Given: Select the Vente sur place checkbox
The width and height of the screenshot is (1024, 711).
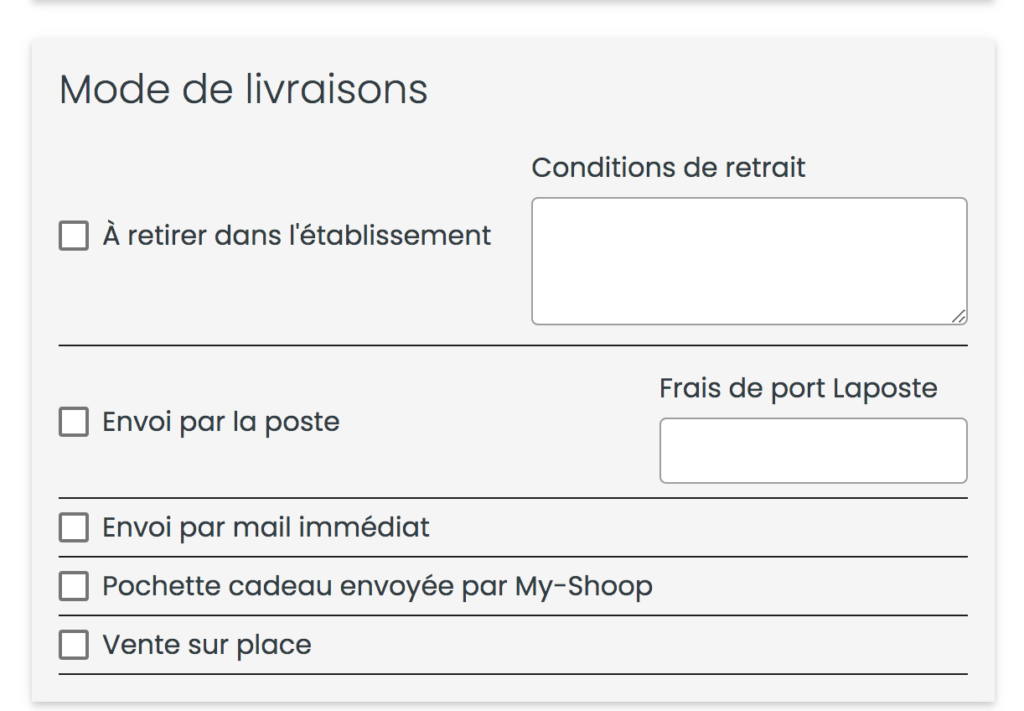Looking at the screenshot, I should (x=74, y=645).
